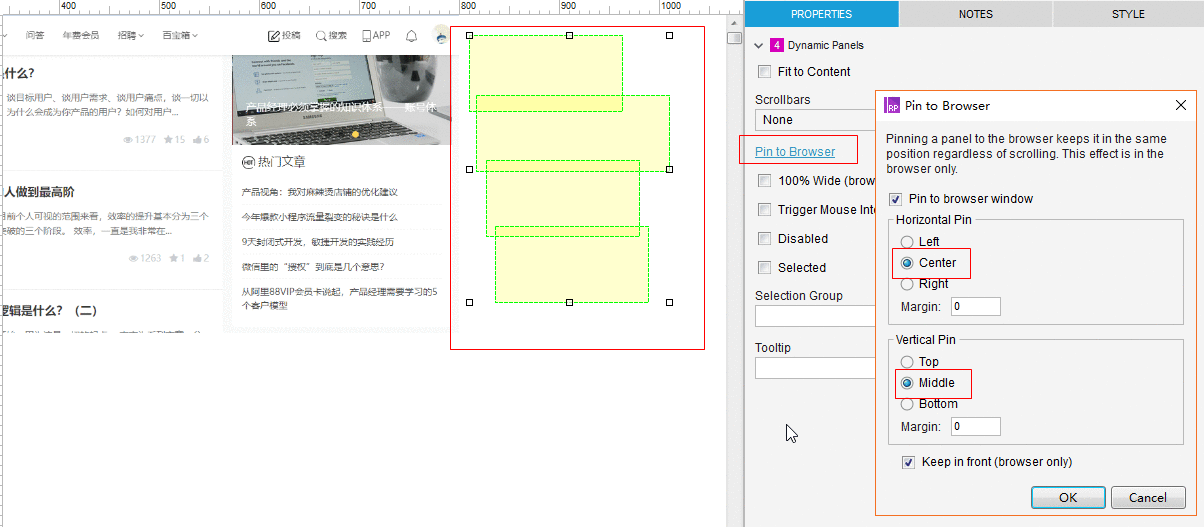Switch to the PROPERTIES tab
Screen dimensions: 1204x527
pyautogui.click(x=821, y=14)
